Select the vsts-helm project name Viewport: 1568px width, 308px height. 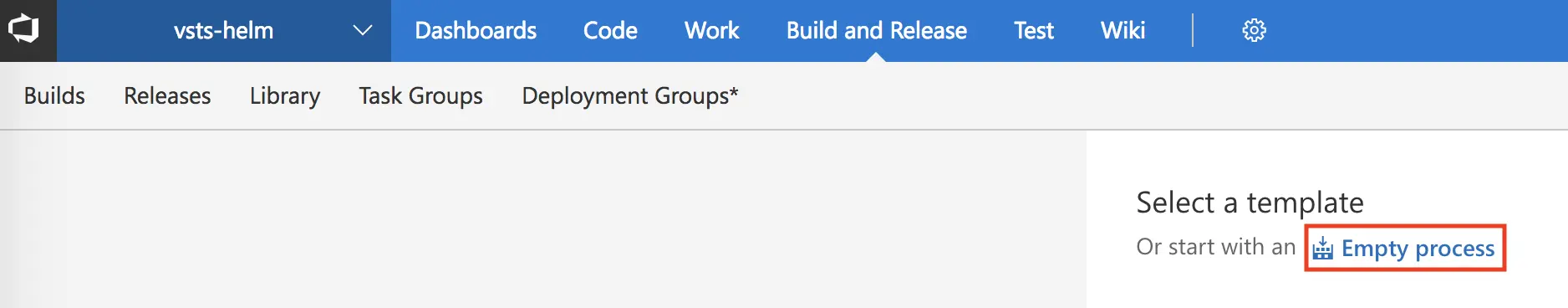coord(223,31)
